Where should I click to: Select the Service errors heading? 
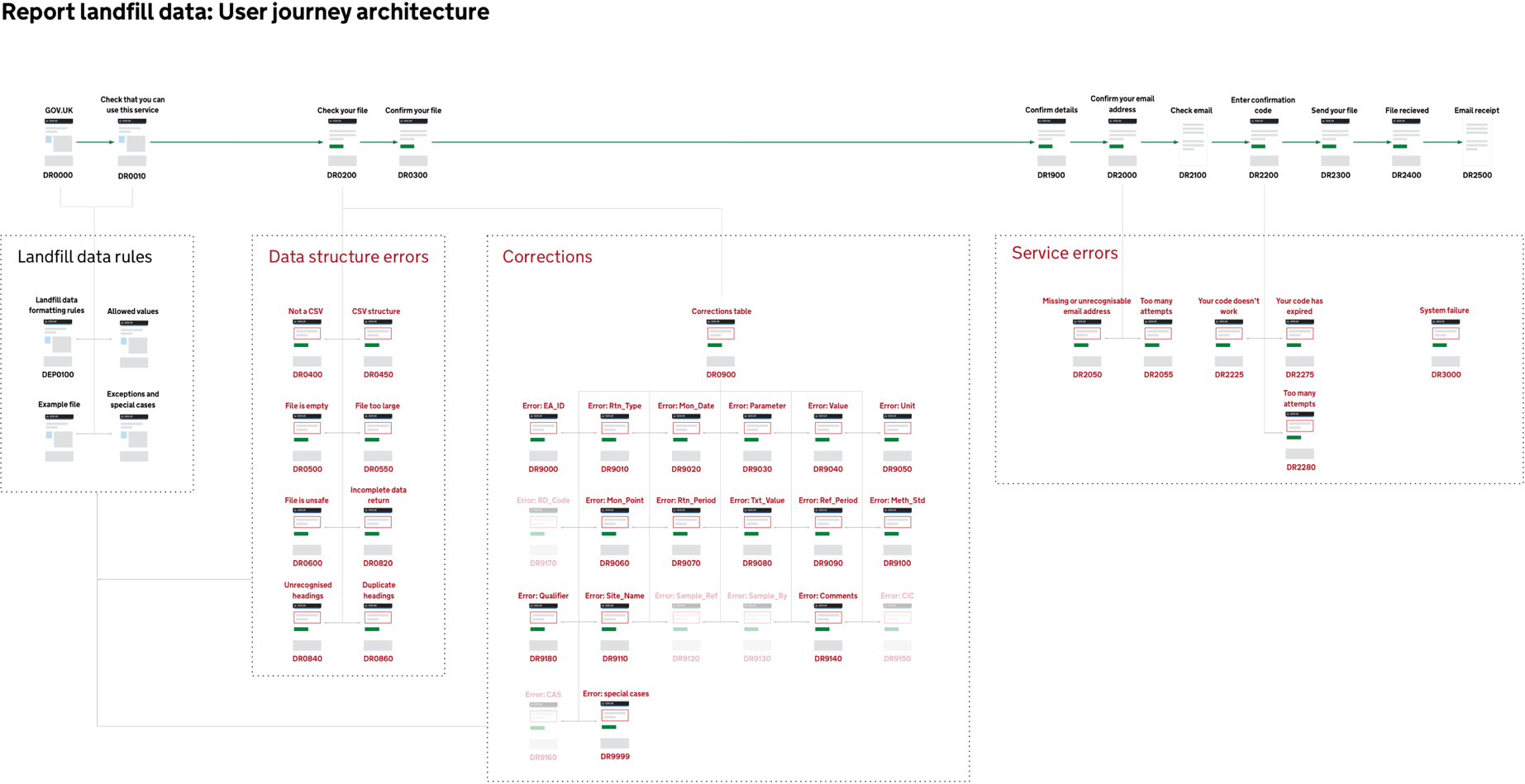tap(1065, 254)
